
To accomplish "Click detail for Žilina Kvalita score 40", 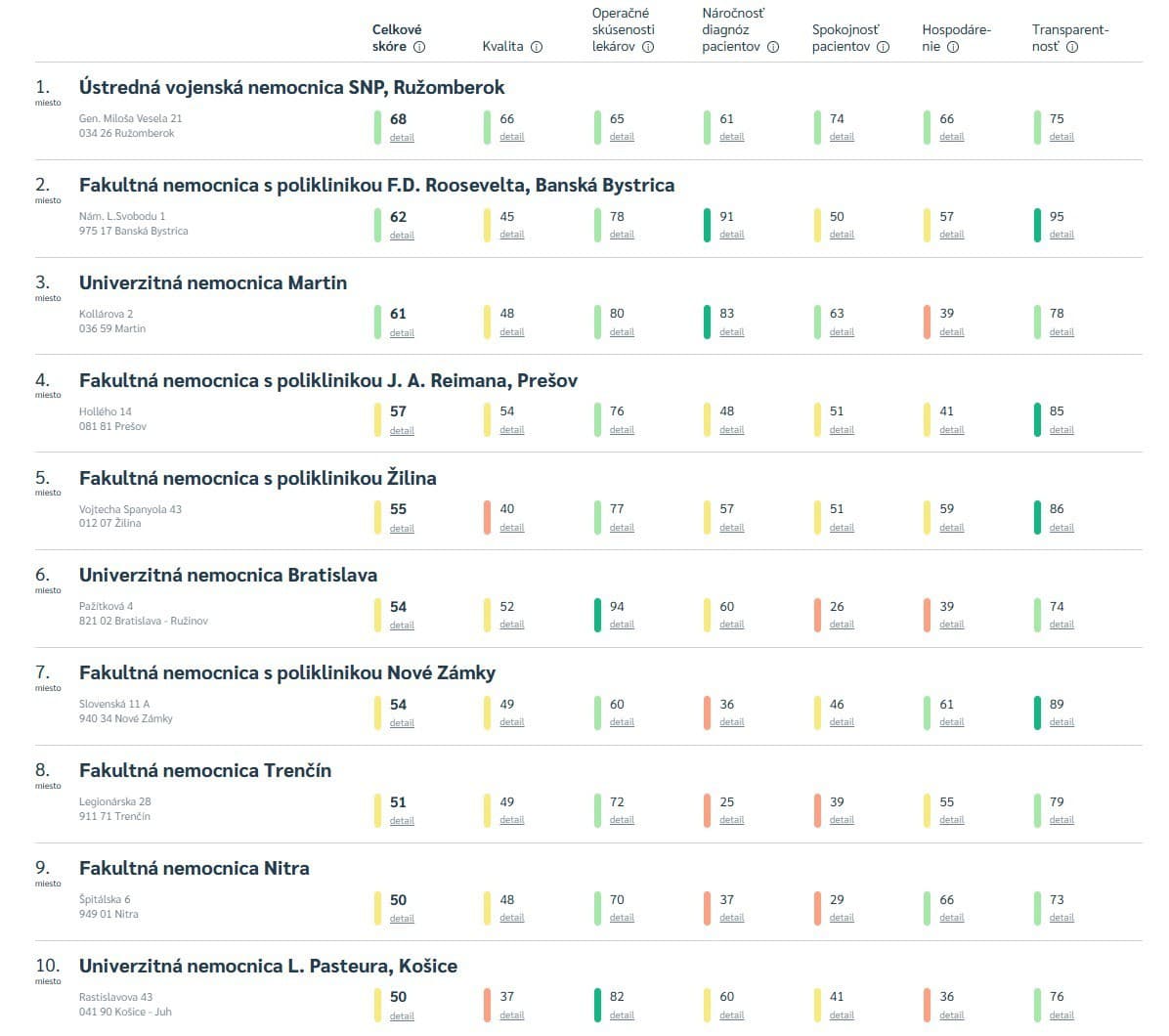I will pyautogui.click(x=511, y=528).
